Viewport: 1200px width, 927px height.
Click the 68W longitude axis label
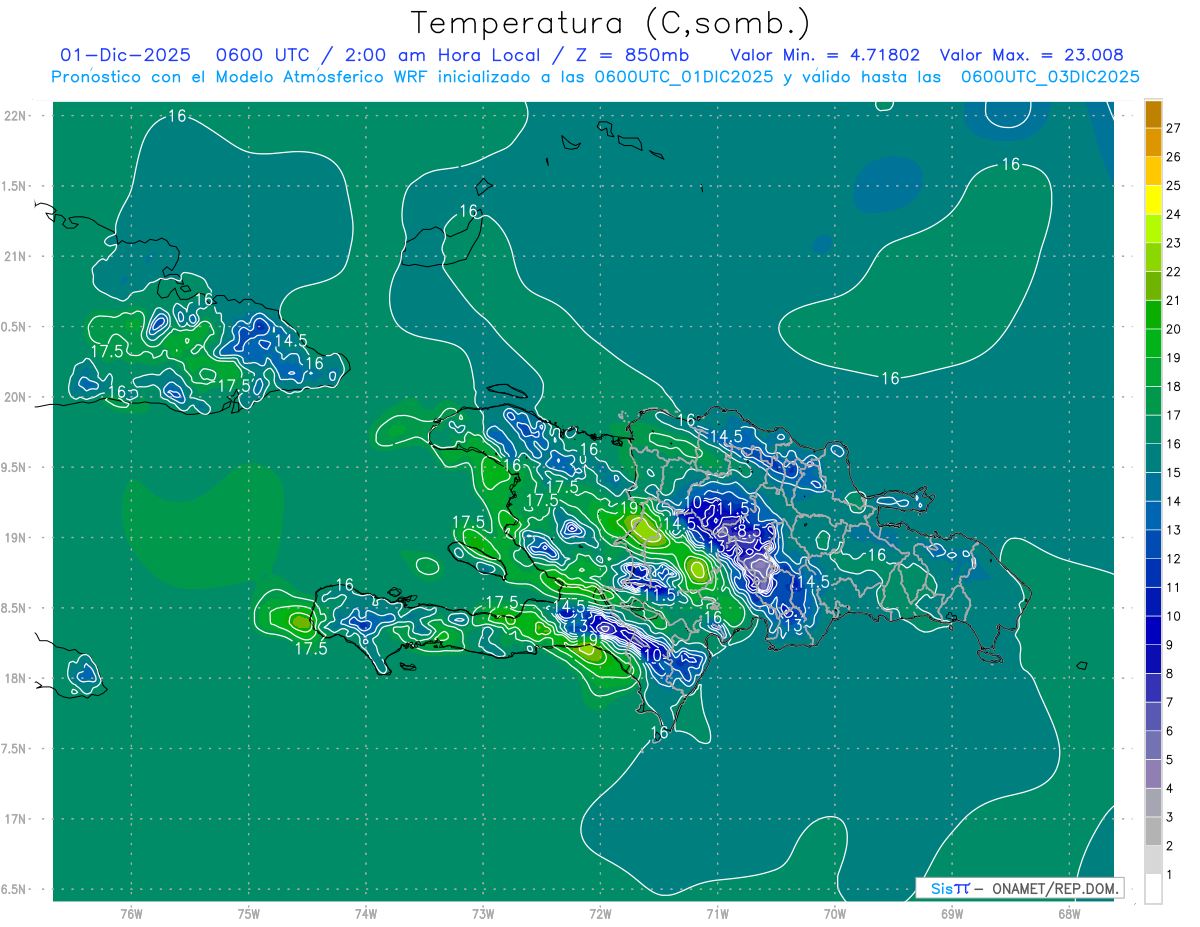coord(1069,915)
